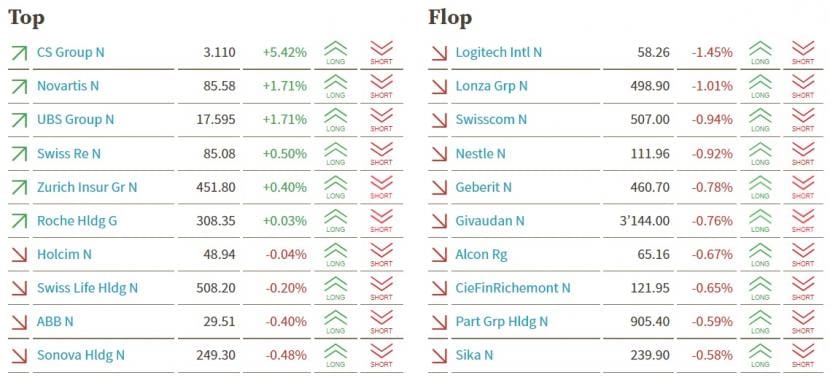Click the SHORT icon for Nestle N
The image size is (830, 383).
[x=803, y=153]
